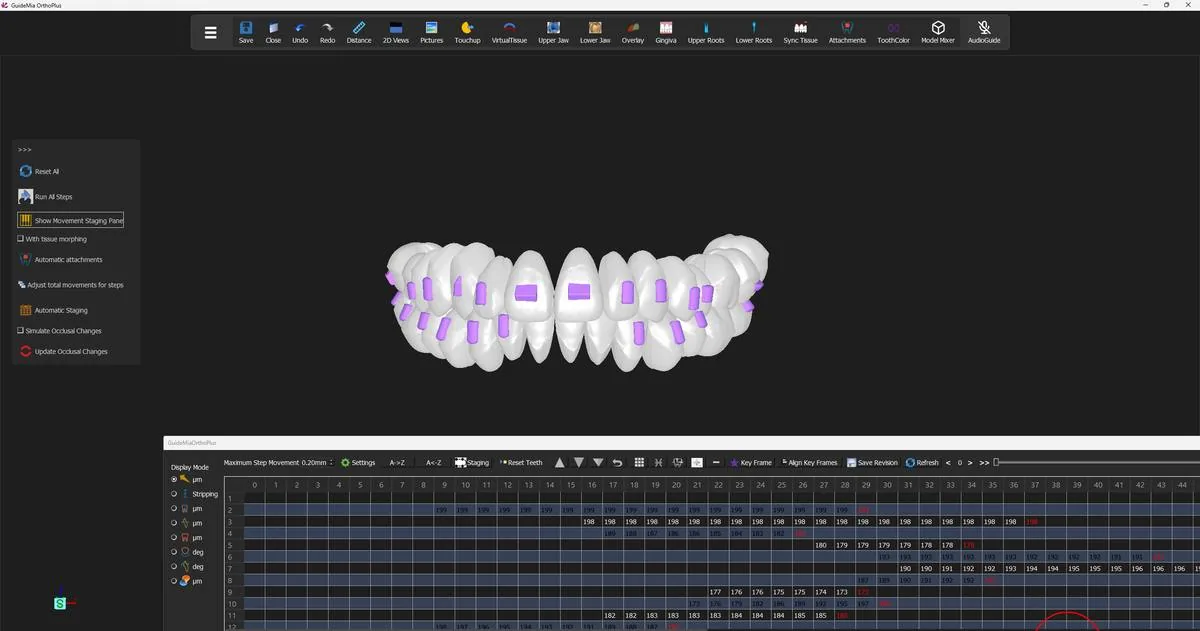Click Show Movement Staging Panel button
The image size is (1200, 631).
click(71, 220)
